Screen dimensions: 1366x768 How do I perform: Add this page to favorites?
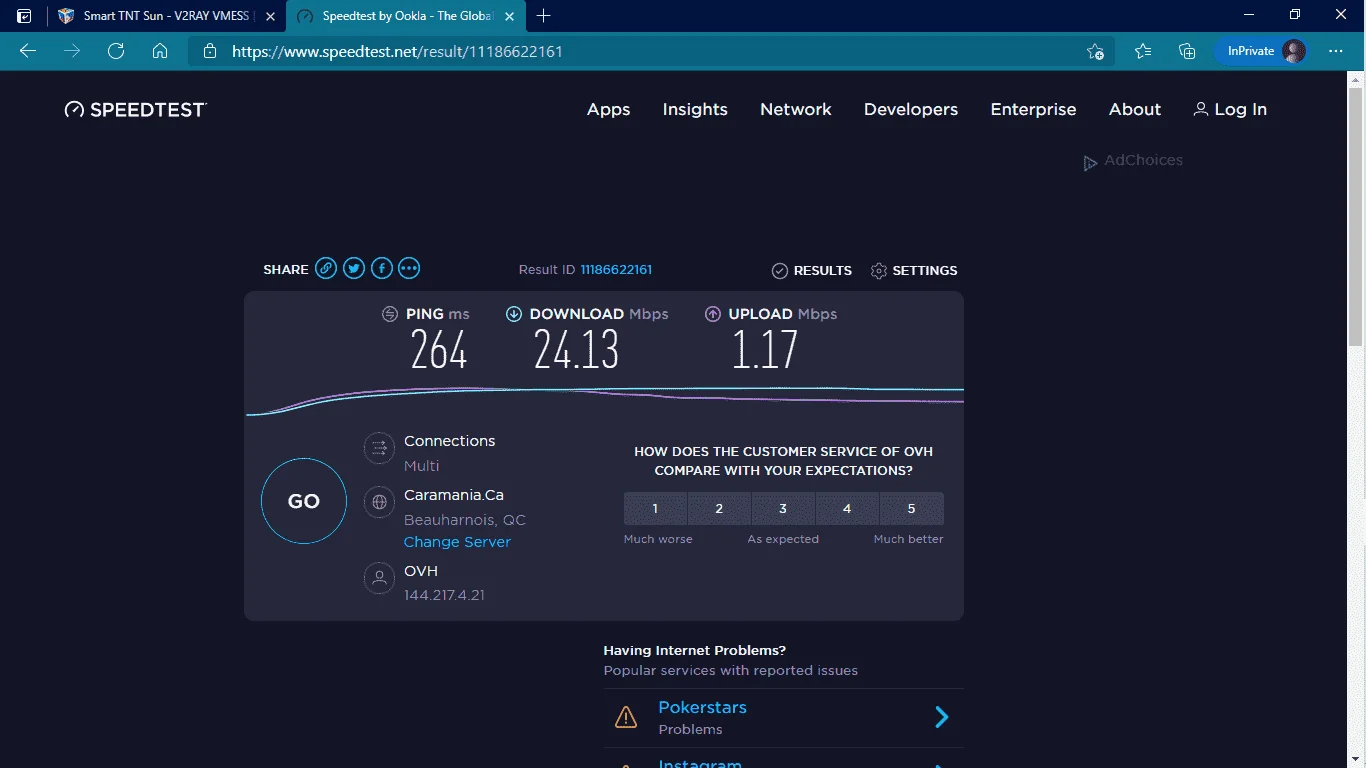click(1095, 51)
